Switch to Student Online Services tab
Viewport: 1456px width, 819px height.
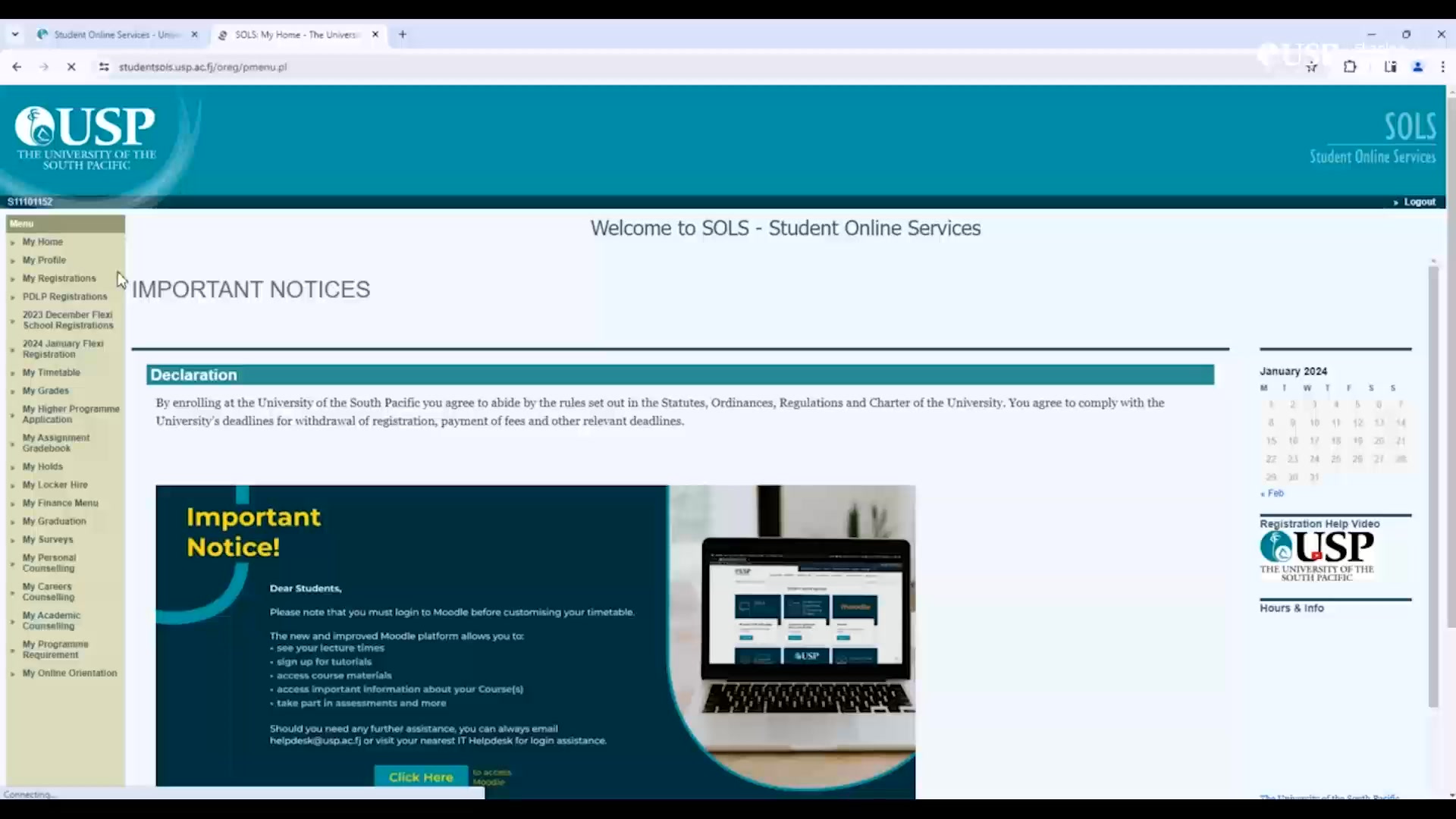[x=118, y=34]
